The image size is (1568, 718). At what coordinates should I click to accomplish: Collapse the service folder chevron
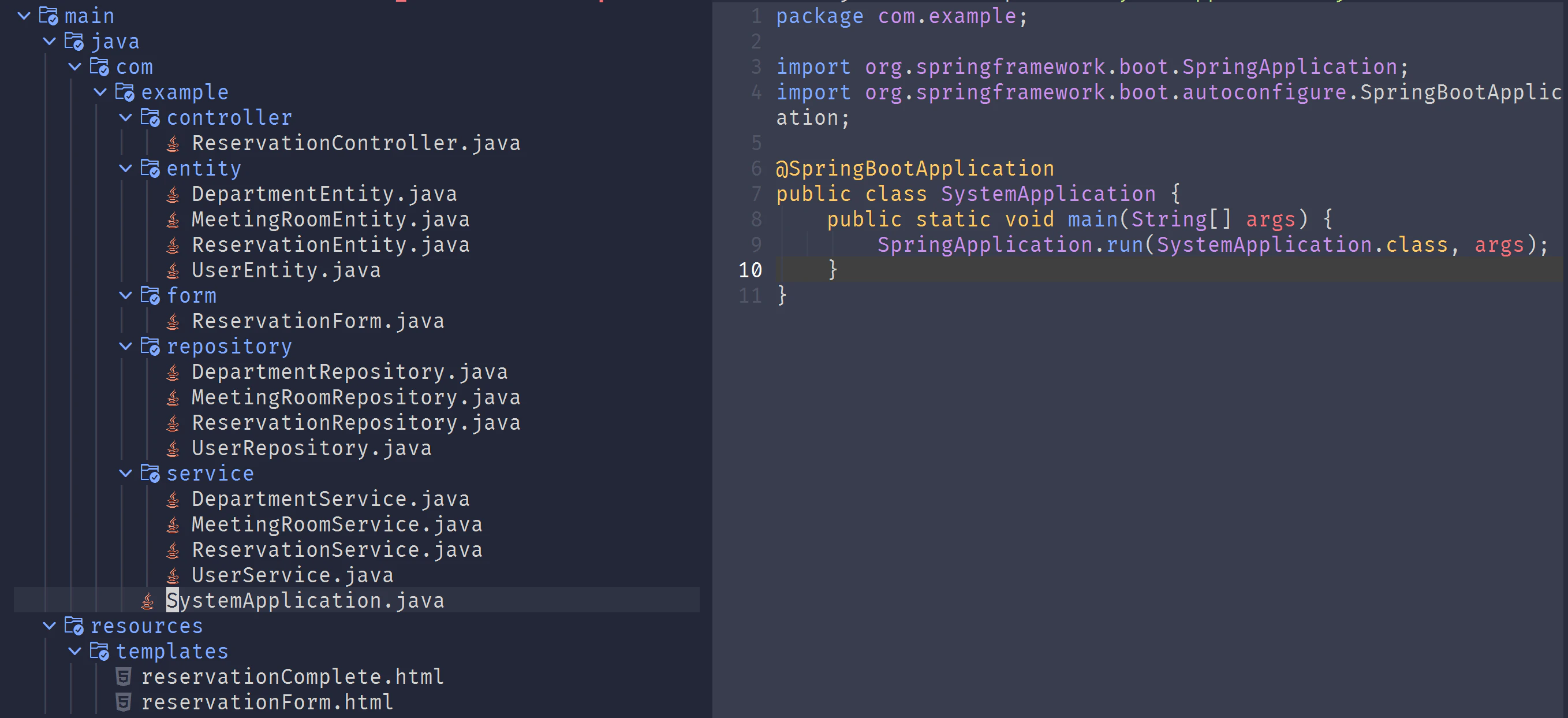pyautogui.click(x=126, y=473)
